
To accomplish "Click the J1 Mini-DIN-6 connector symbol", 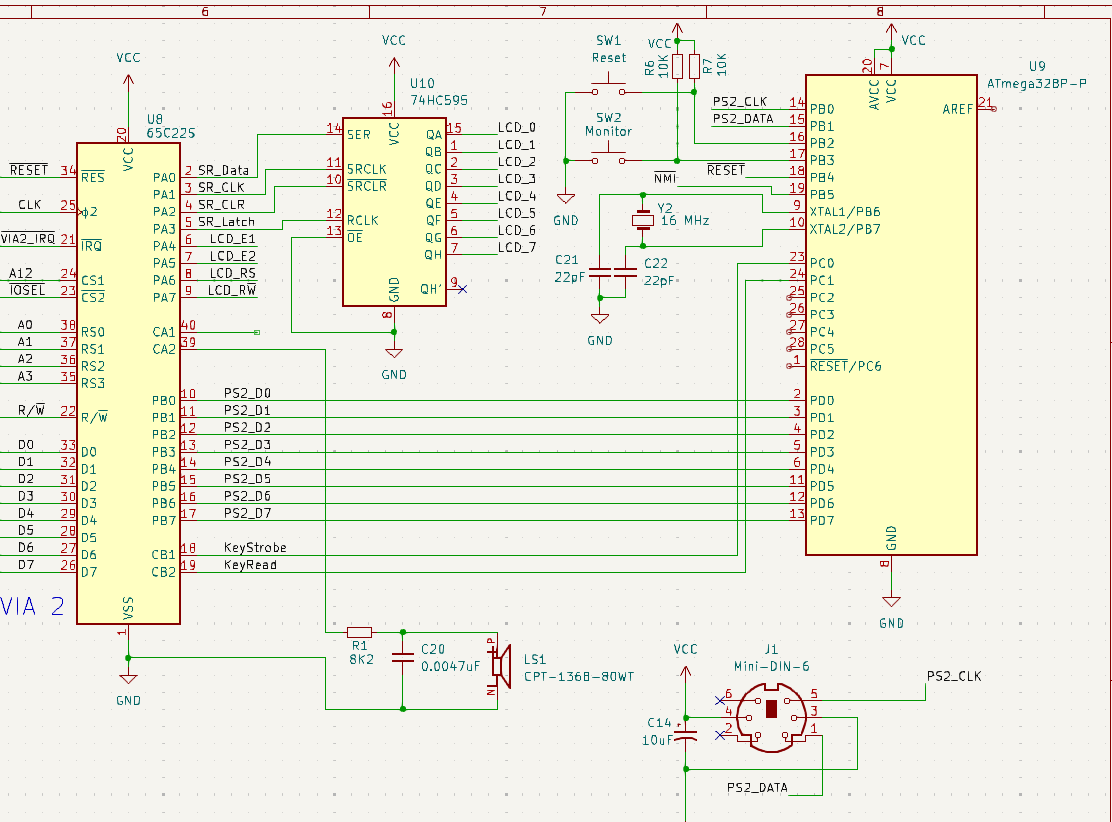I will coord(771,716).
